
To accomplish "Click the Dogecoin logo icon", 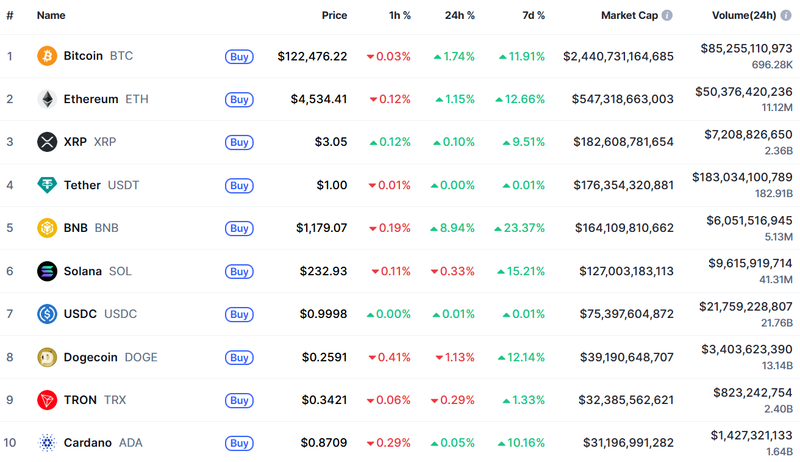I will pos(47,357).
